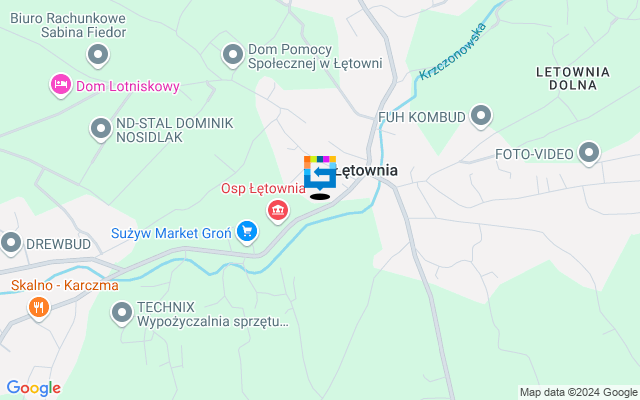Click the Osp Łętownia red civic icon

click(278, 211)
